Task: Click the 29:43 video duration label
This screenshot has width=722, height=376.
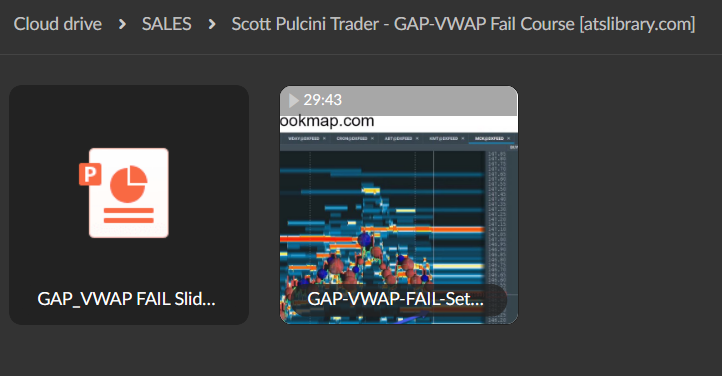Action: (x=323, y=100)
